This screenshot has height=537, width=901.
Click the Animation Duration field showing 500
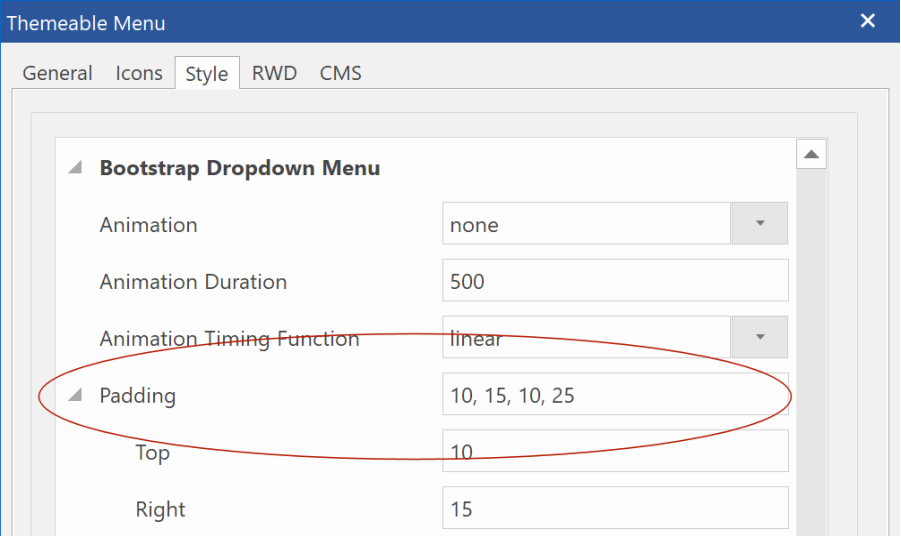pyautogui.click(x=615, y=280)
